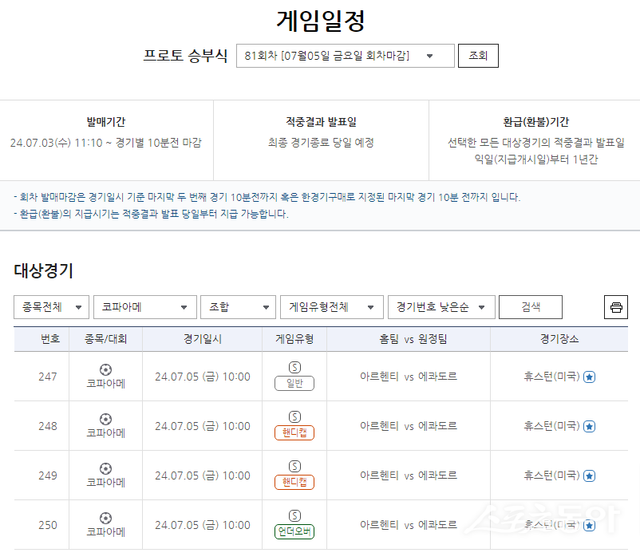Click the star icon in row 248
Screen dimensions: 640x556
tap(589, 426)
